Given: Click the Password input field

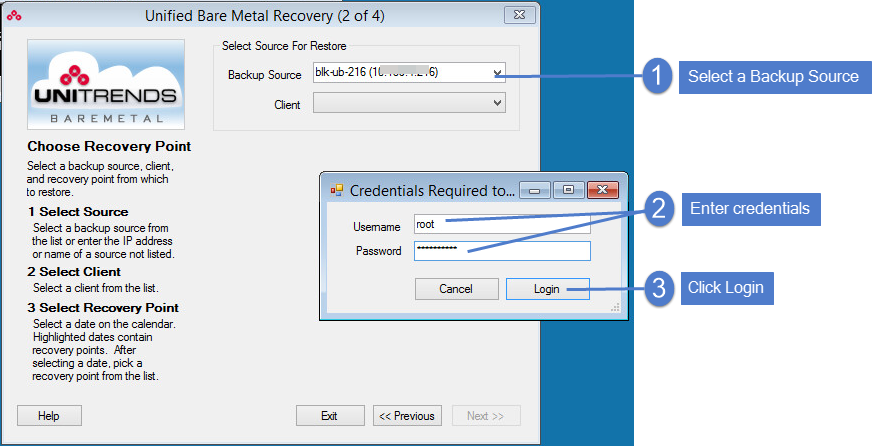Looking at the screenshot, I should tap(502, 250).
